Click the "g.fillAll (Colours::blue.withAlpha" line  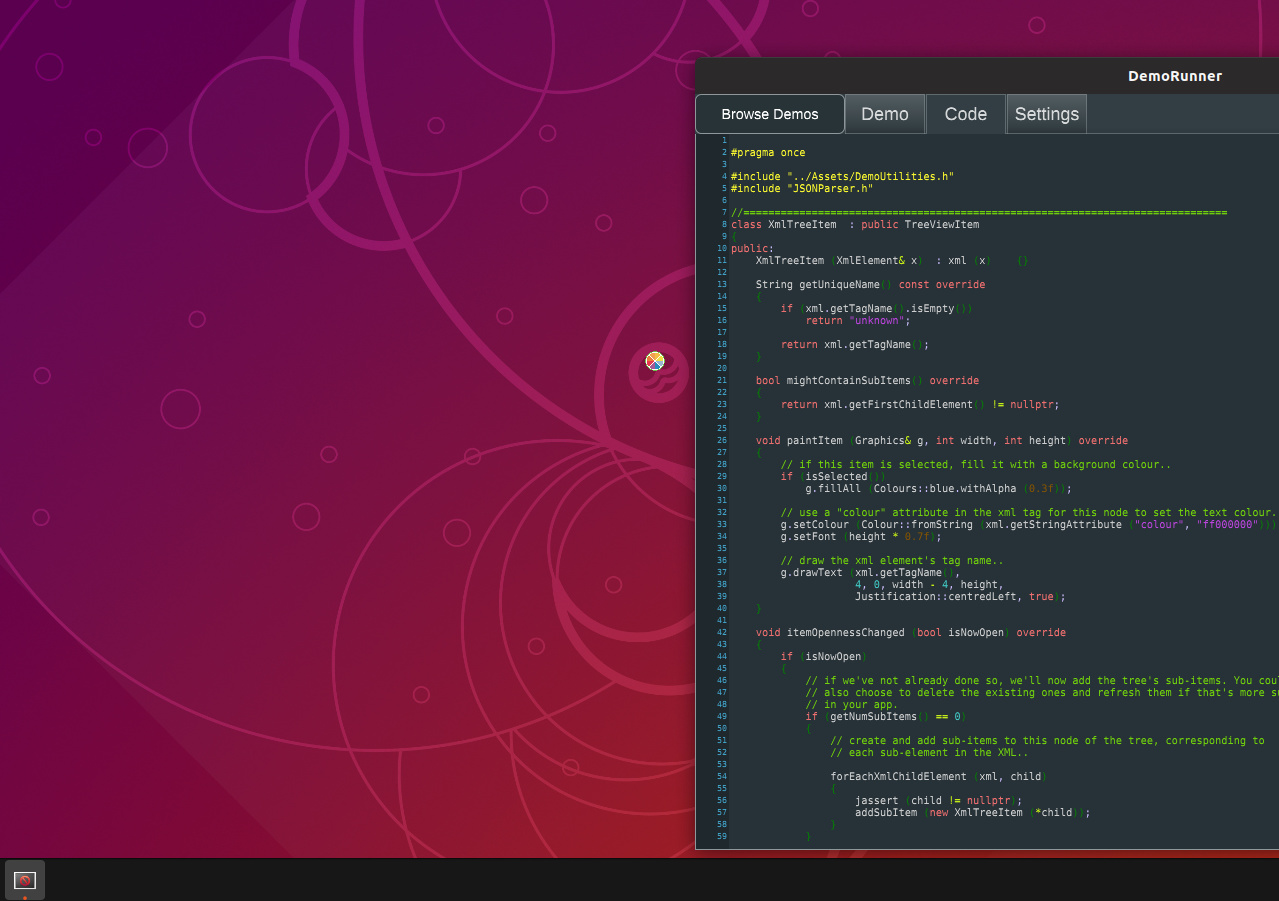pos(939,488)
